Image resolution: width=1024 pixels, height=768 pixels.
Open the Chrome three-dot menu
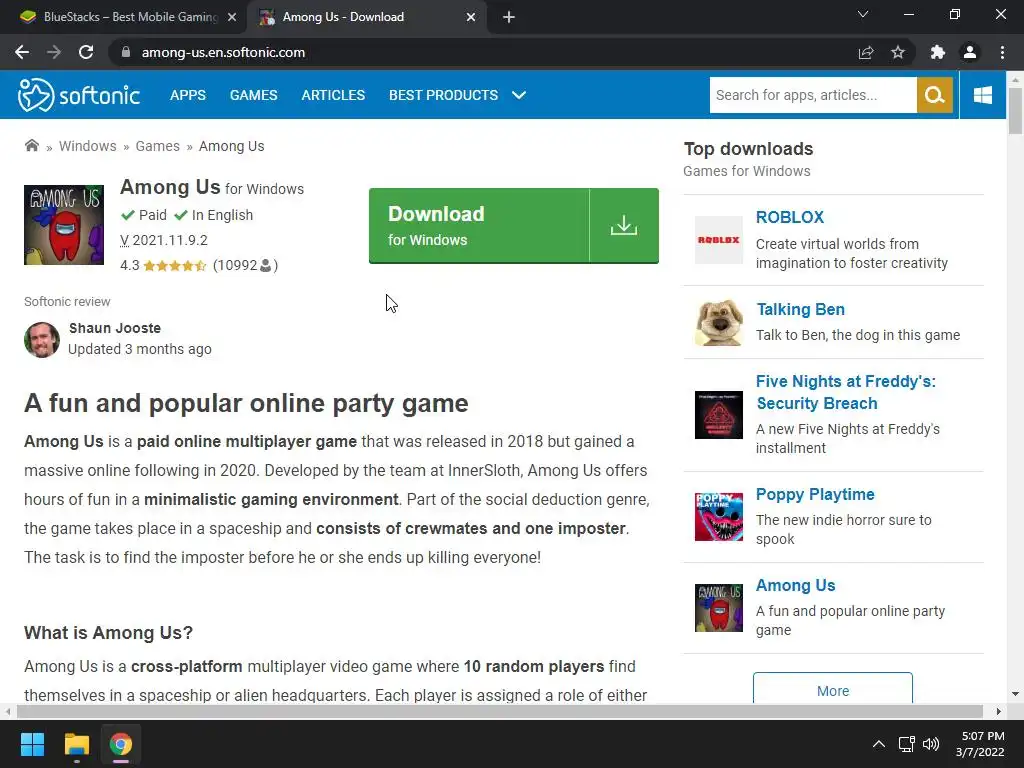pyautogui.click(x=1002, y=52)
